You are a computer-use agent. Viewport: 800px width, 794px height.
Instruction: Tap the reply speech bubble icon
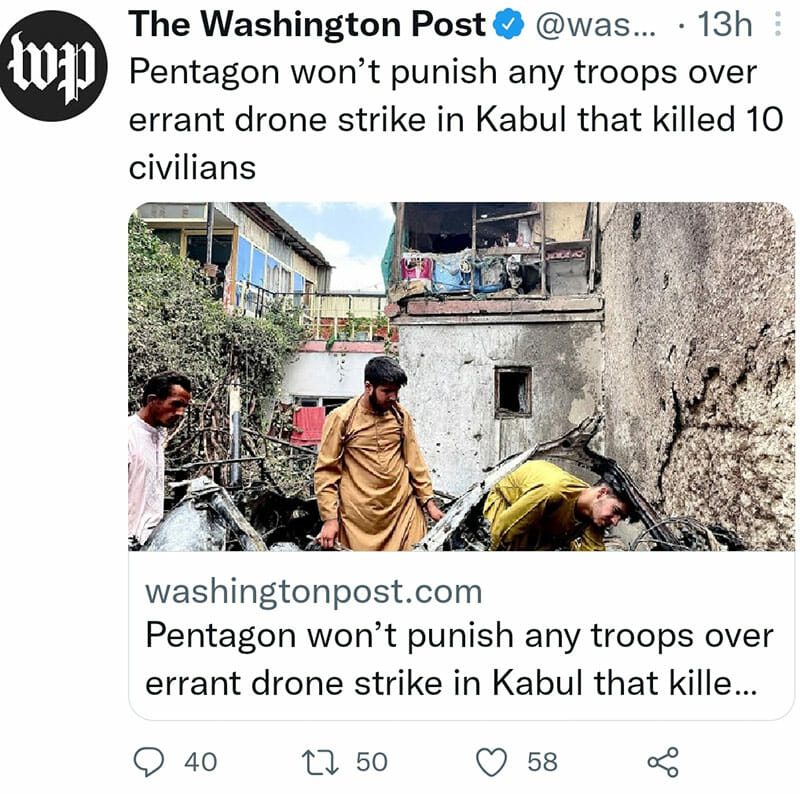pyautogui.click(x=148, y=762)
